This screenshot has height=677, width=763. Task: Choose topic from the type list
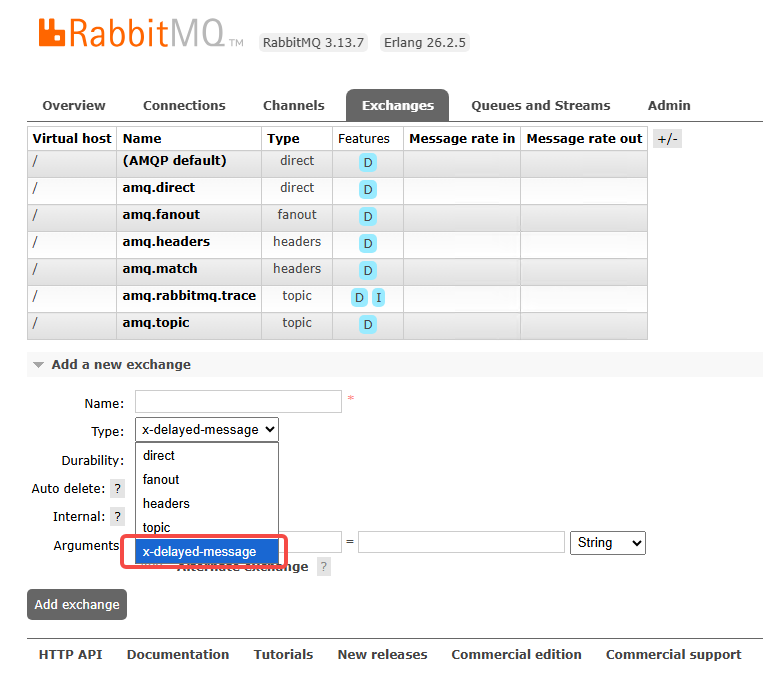coord(207,527)
